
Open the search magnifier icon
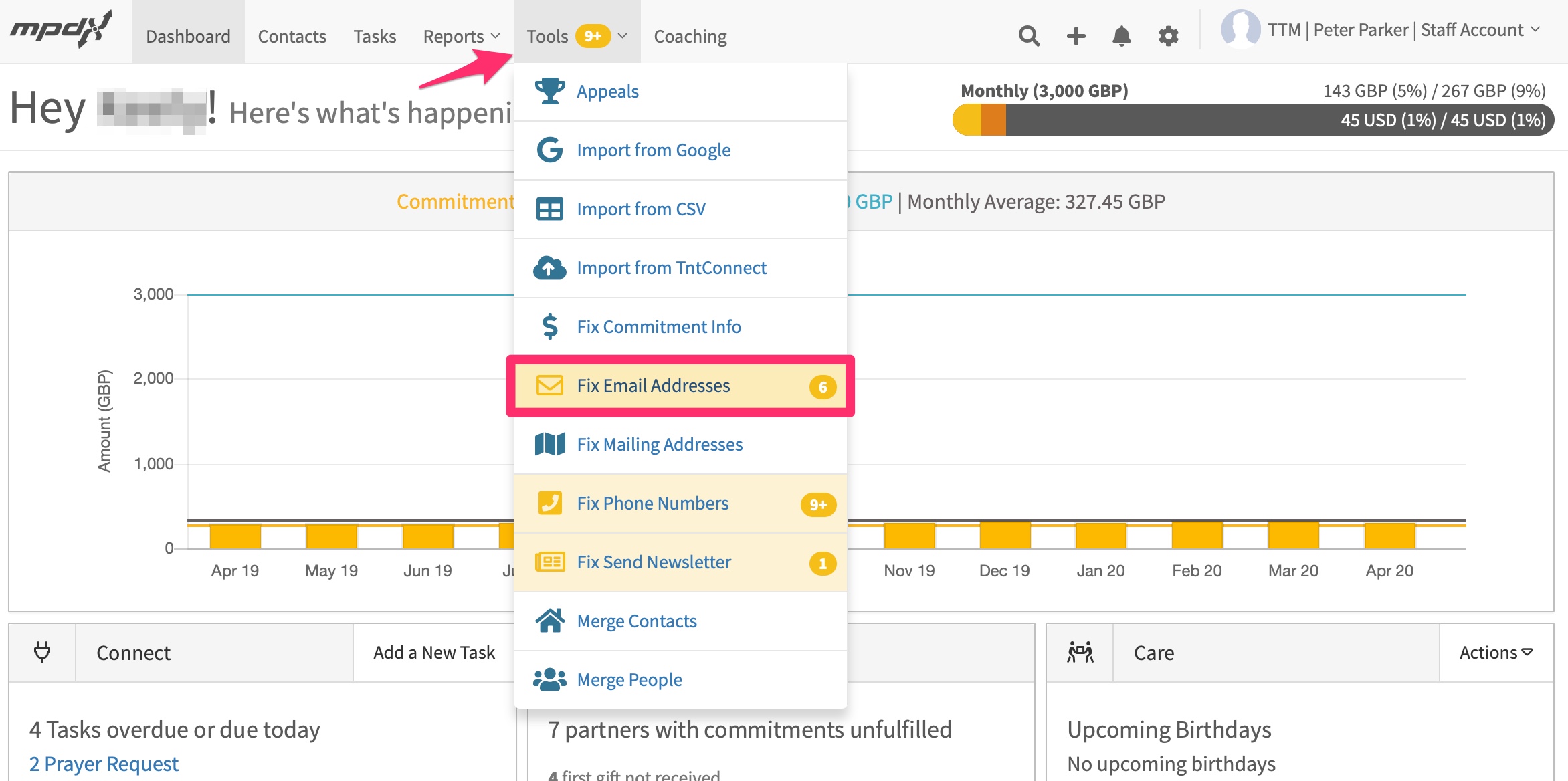1029,35
